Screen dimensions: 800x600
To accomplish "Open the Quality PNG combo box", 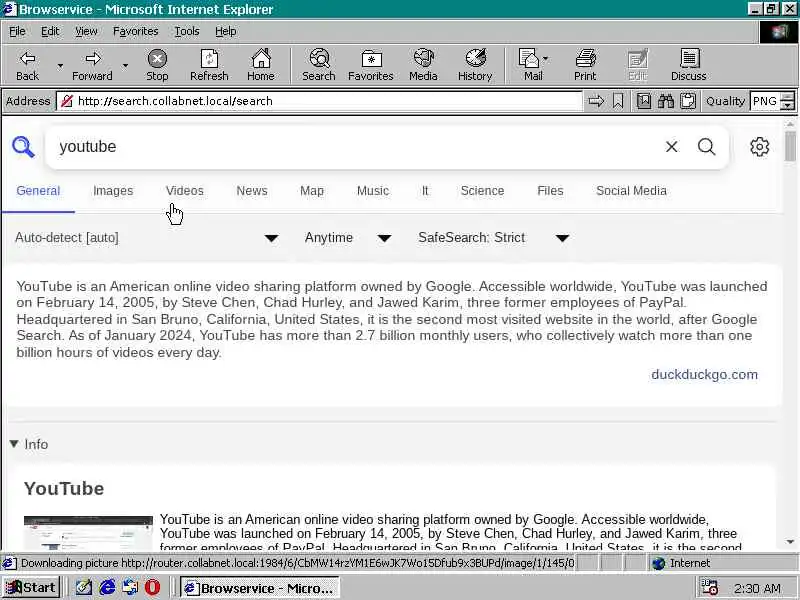I will (773, 101).
